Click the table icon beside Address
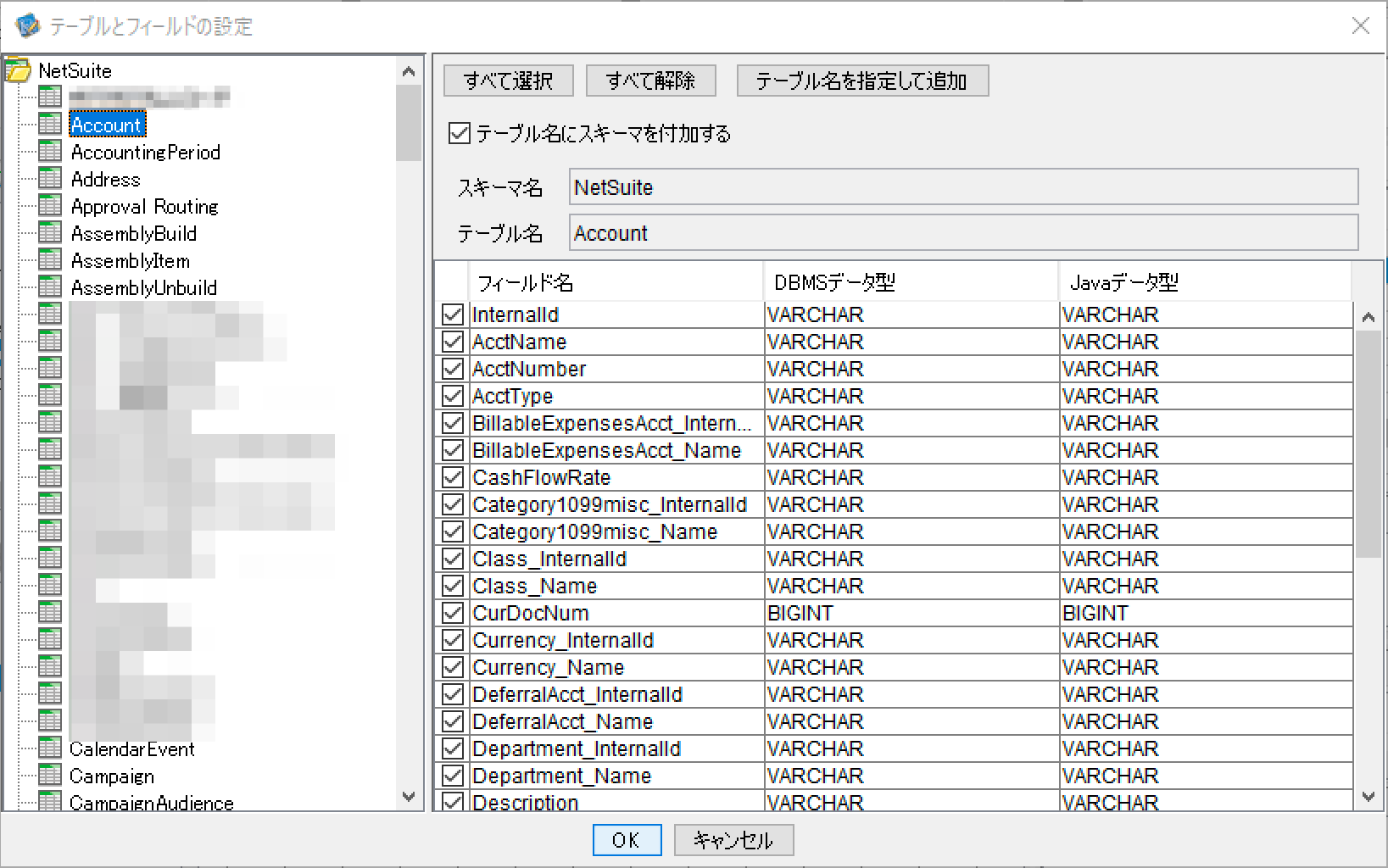Viewport: 1388px width, 868px height. [x=50, y=179]
